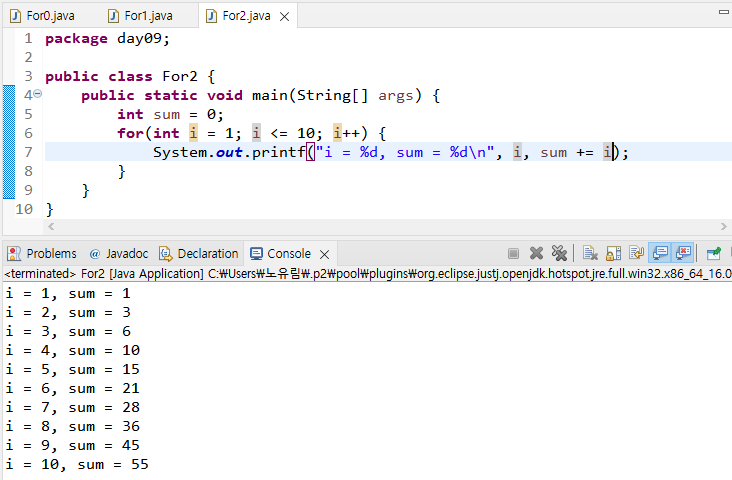Click the terminated For2 launch description

[x=368, y=274]
